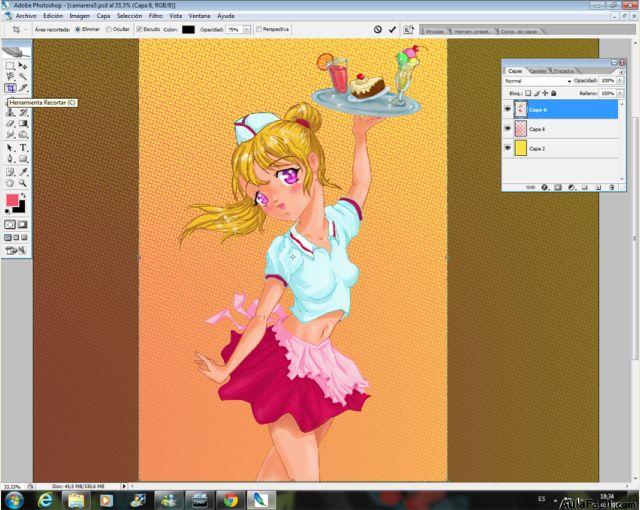The width and height of the screenshot is (640, 510).
Task: Hide the selected top layer's eye icon
Action: tap(507, 109)
